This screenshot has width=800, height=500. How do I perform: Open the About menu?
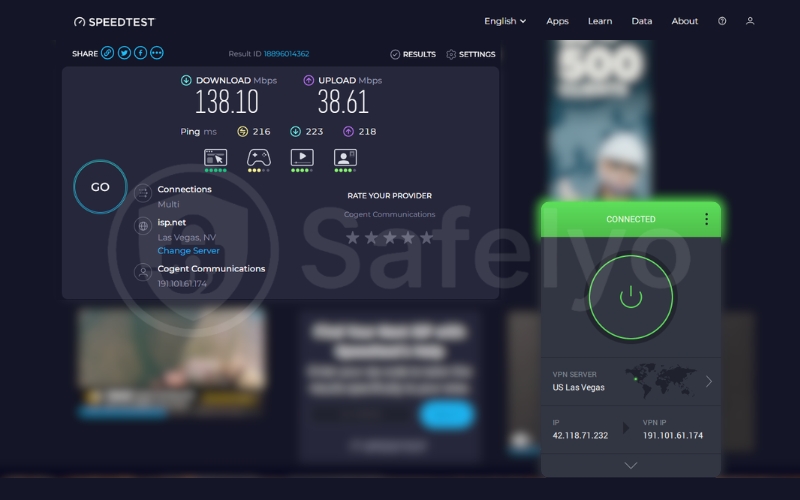pyautogui.click(x=685, y=21)
